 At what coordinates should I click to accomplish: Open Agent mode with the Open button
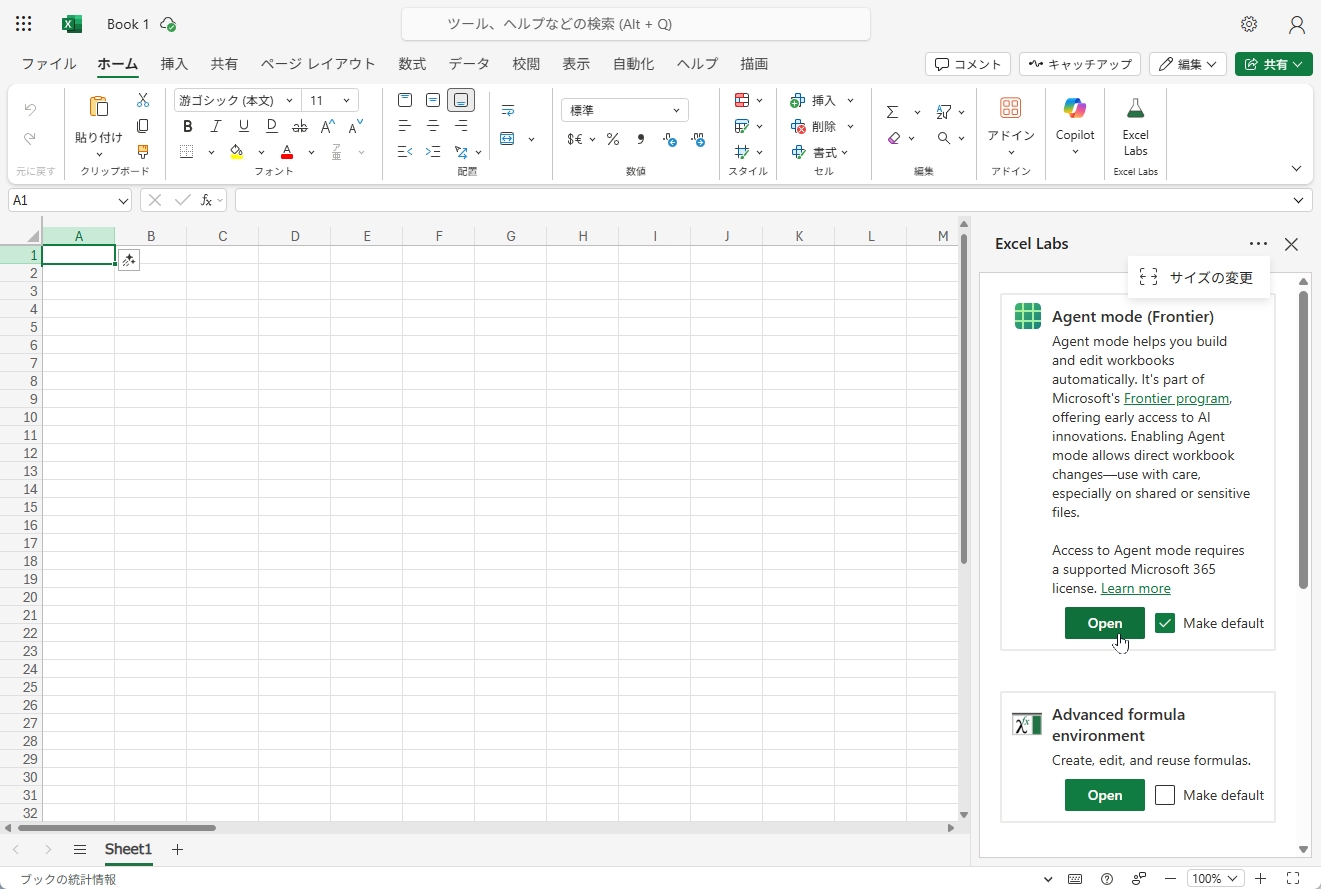coord(1104,623)
